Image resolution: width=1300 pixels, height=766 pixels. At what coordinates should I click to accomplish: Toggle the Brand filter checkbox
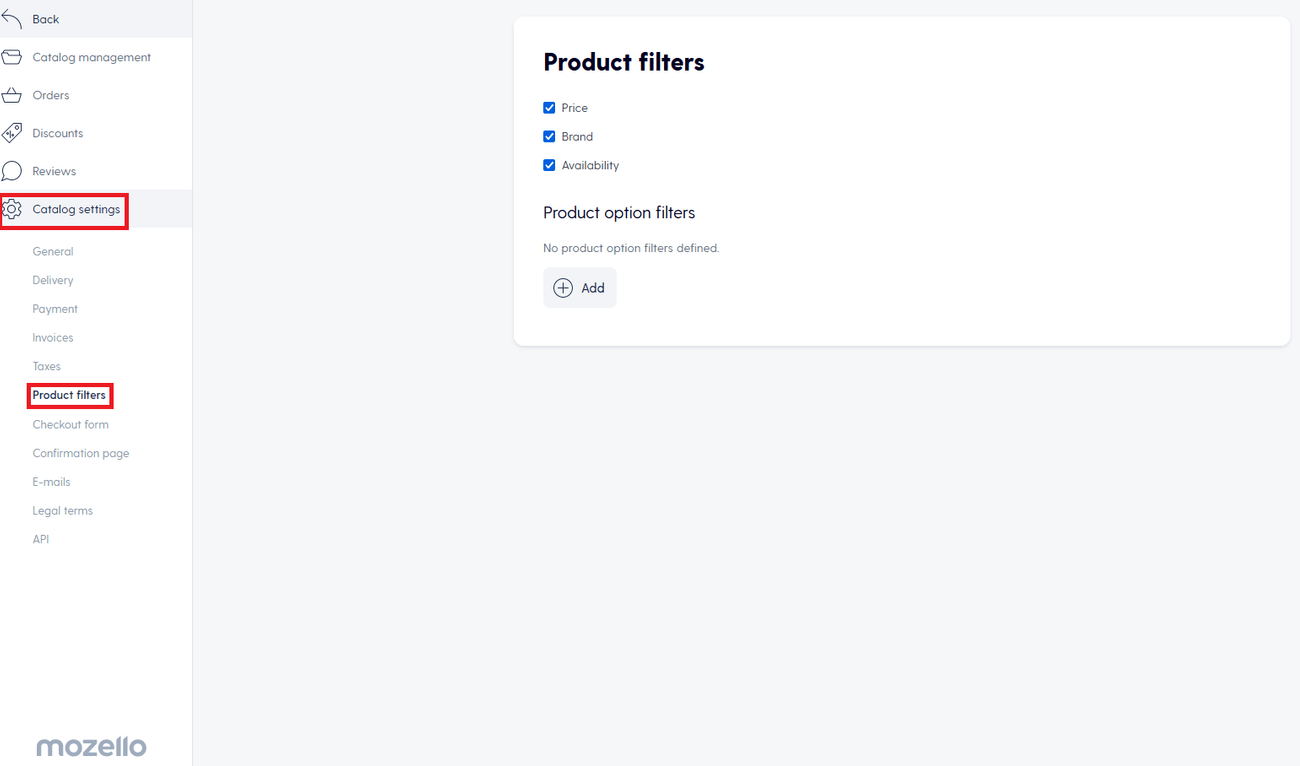(x=549, y=137)
